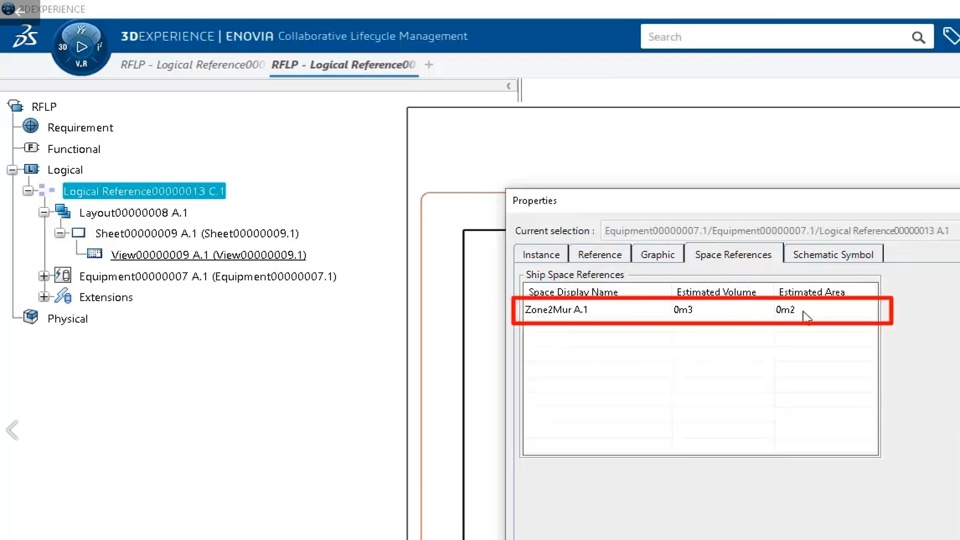This screenshot has height=540, width=960.
Task: Click the View00000009 view icon
Action: (x=94, y=253)
